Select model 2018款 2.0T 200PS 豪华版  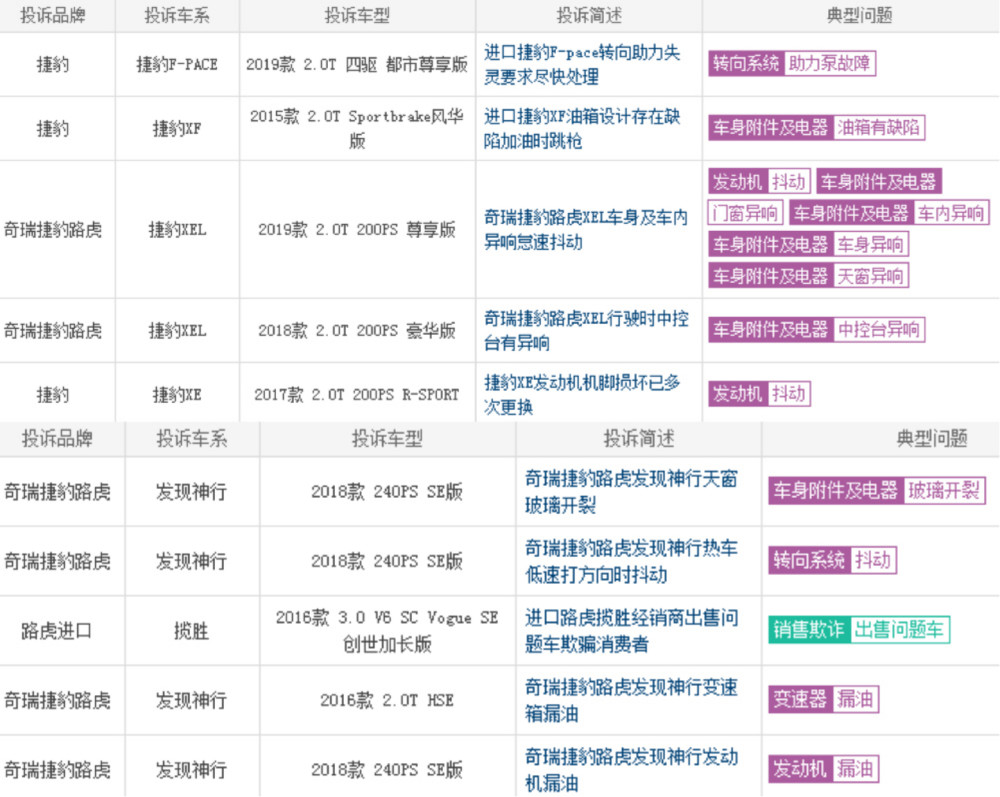point(357,330)
